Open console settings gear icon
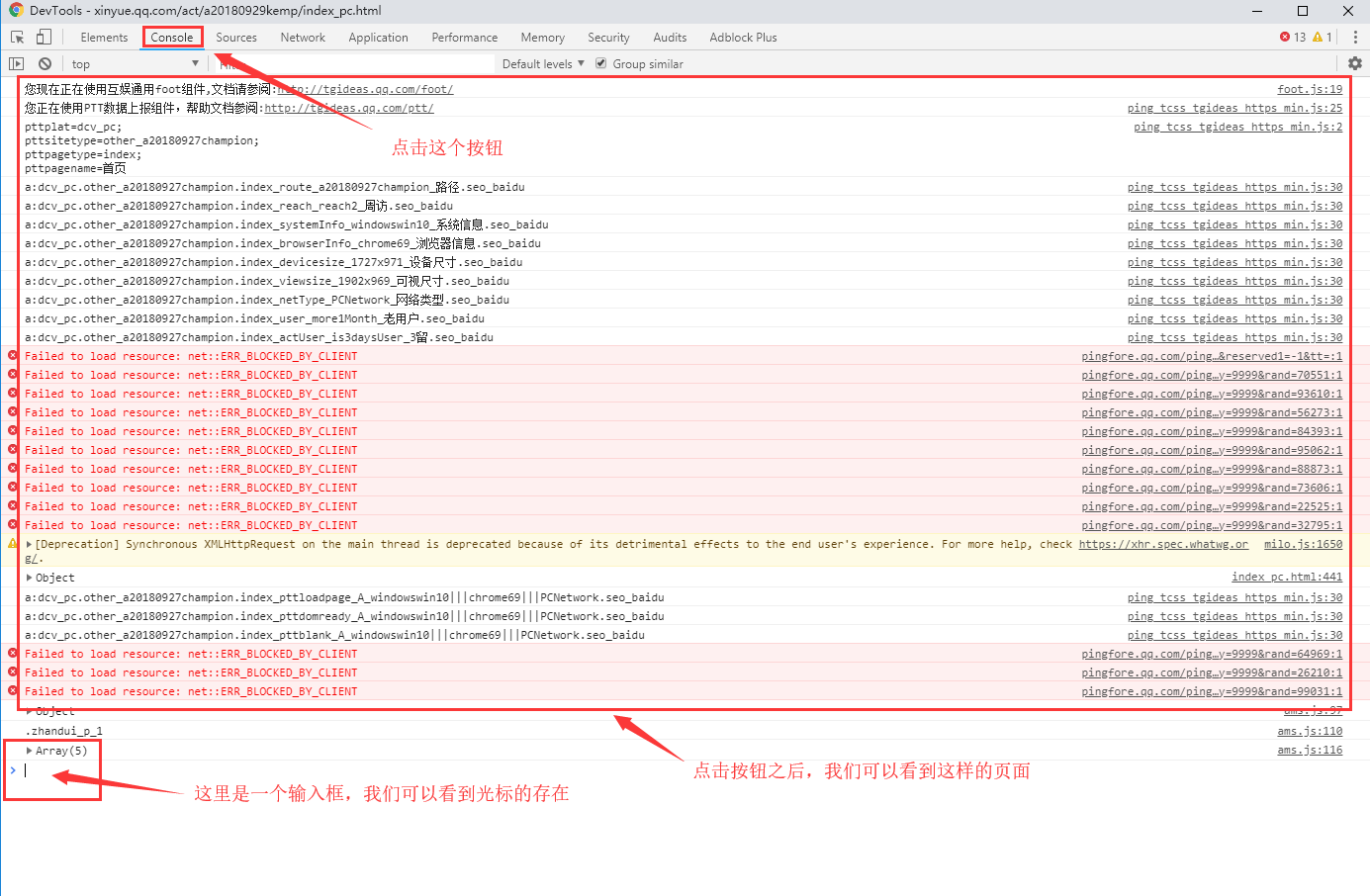1370x896 pixels. click(1354, 63)
